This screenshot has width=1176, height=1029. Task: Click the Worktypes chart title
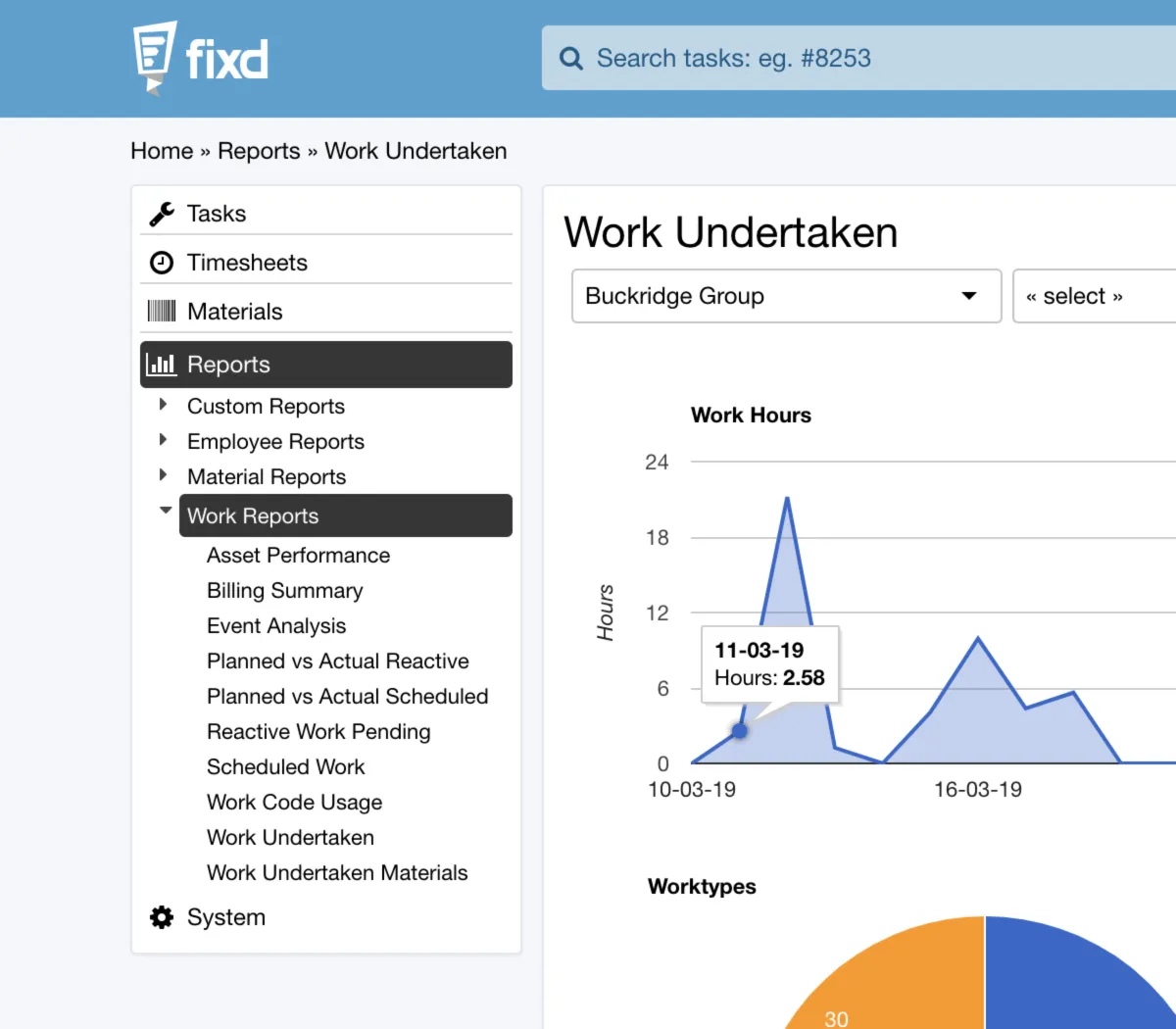pos(702,887)
